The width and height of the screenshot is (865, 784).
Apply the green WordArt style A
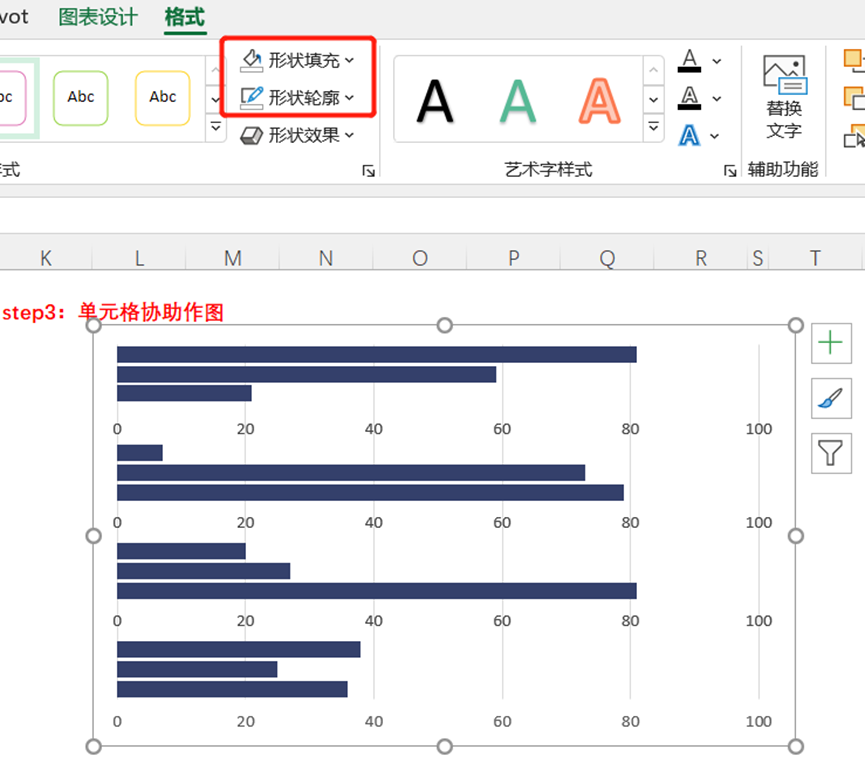(x=517, y=101)
